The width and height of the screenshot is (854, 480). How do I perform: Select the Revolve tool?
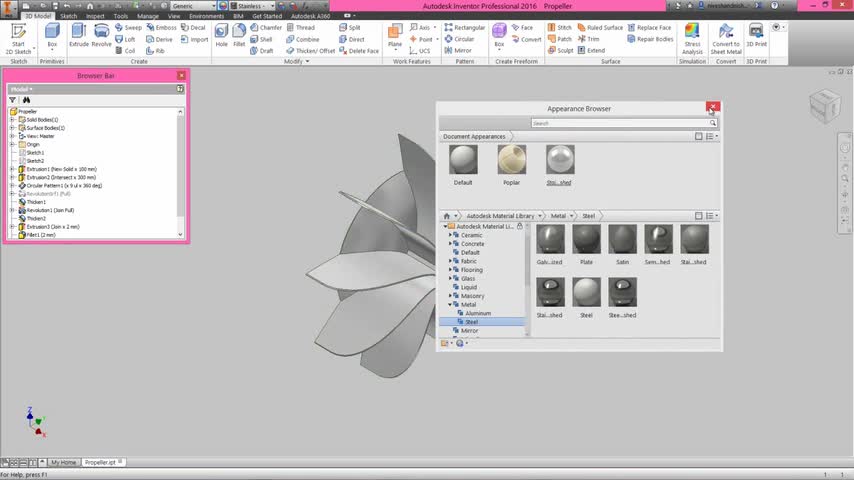pos(101,36)
